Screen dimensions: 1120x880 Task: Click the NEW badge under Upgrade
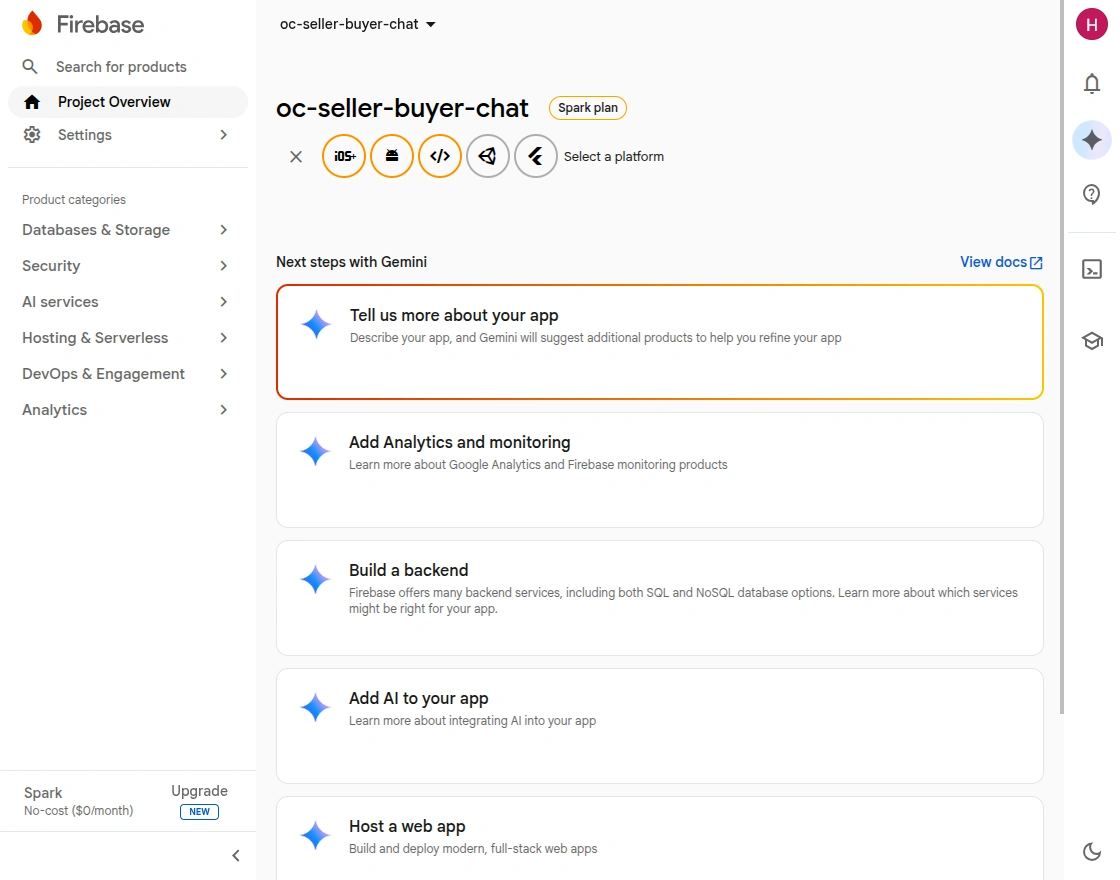point(199,811)
